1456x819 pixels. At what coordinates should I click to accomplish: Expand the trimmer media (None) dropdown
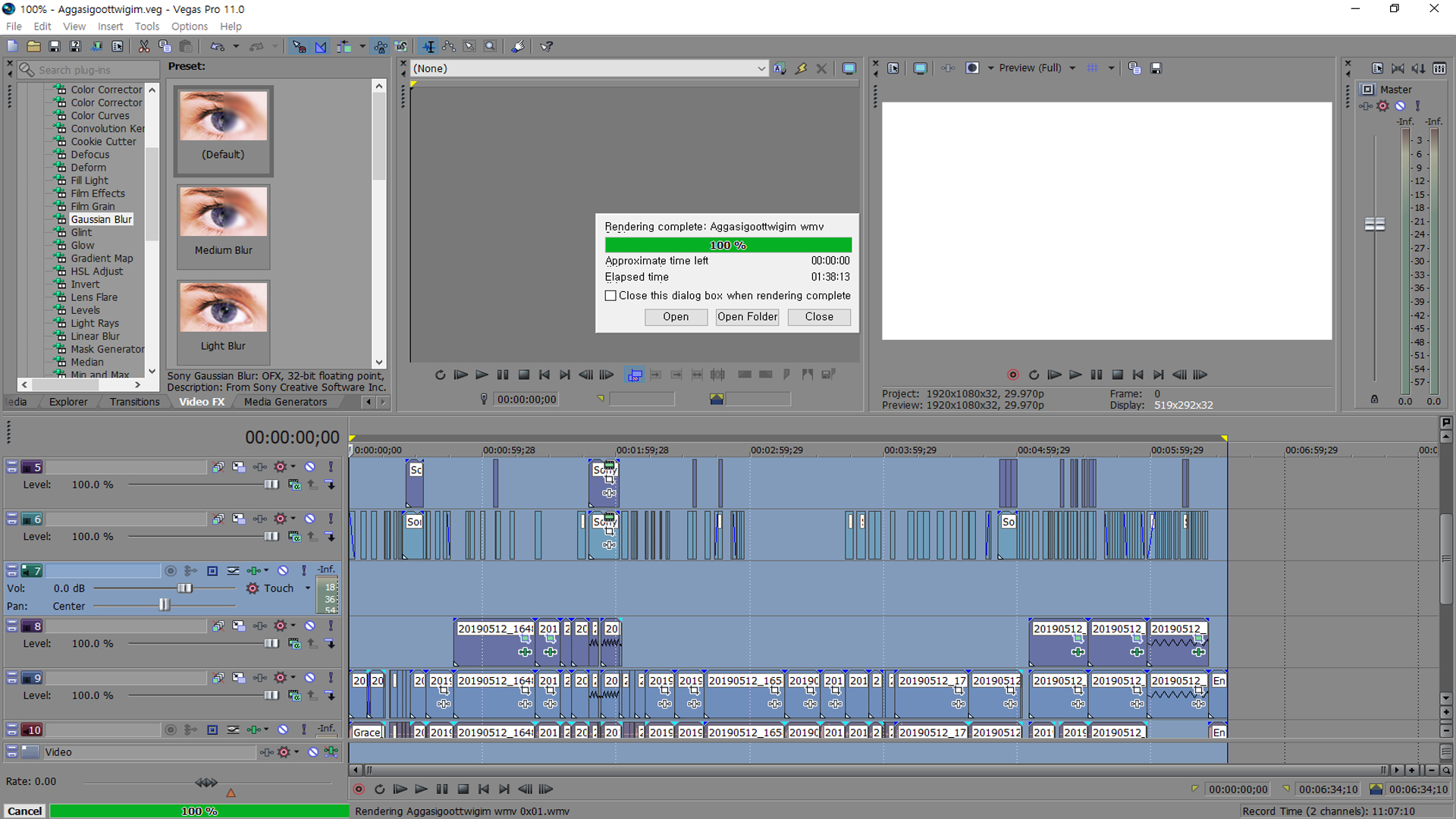761,68
